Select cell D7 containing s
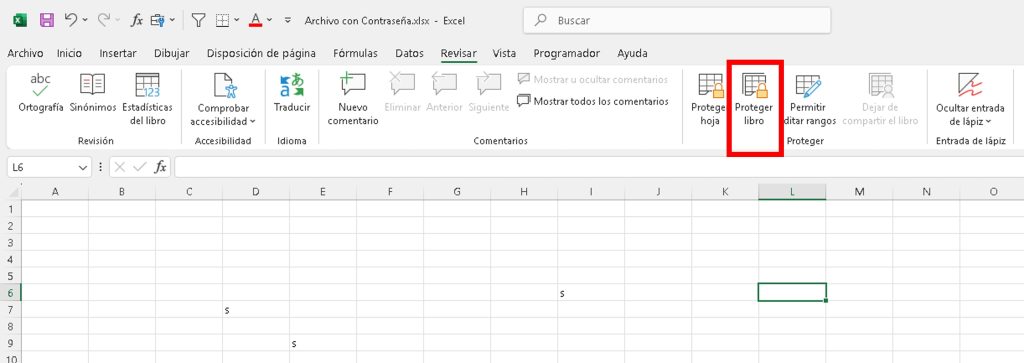 (256, 309)
